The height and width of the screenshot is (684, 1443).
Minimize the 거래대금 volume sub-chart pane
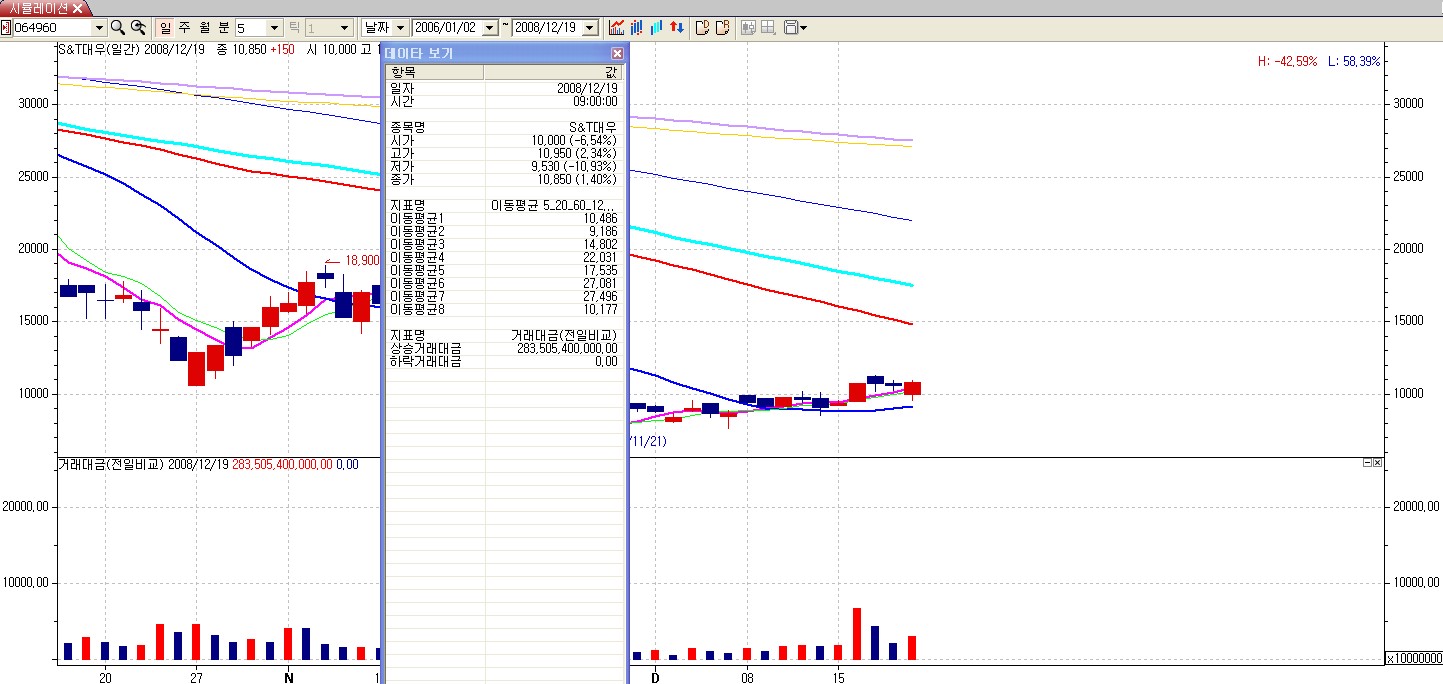tap(1367, 463)
